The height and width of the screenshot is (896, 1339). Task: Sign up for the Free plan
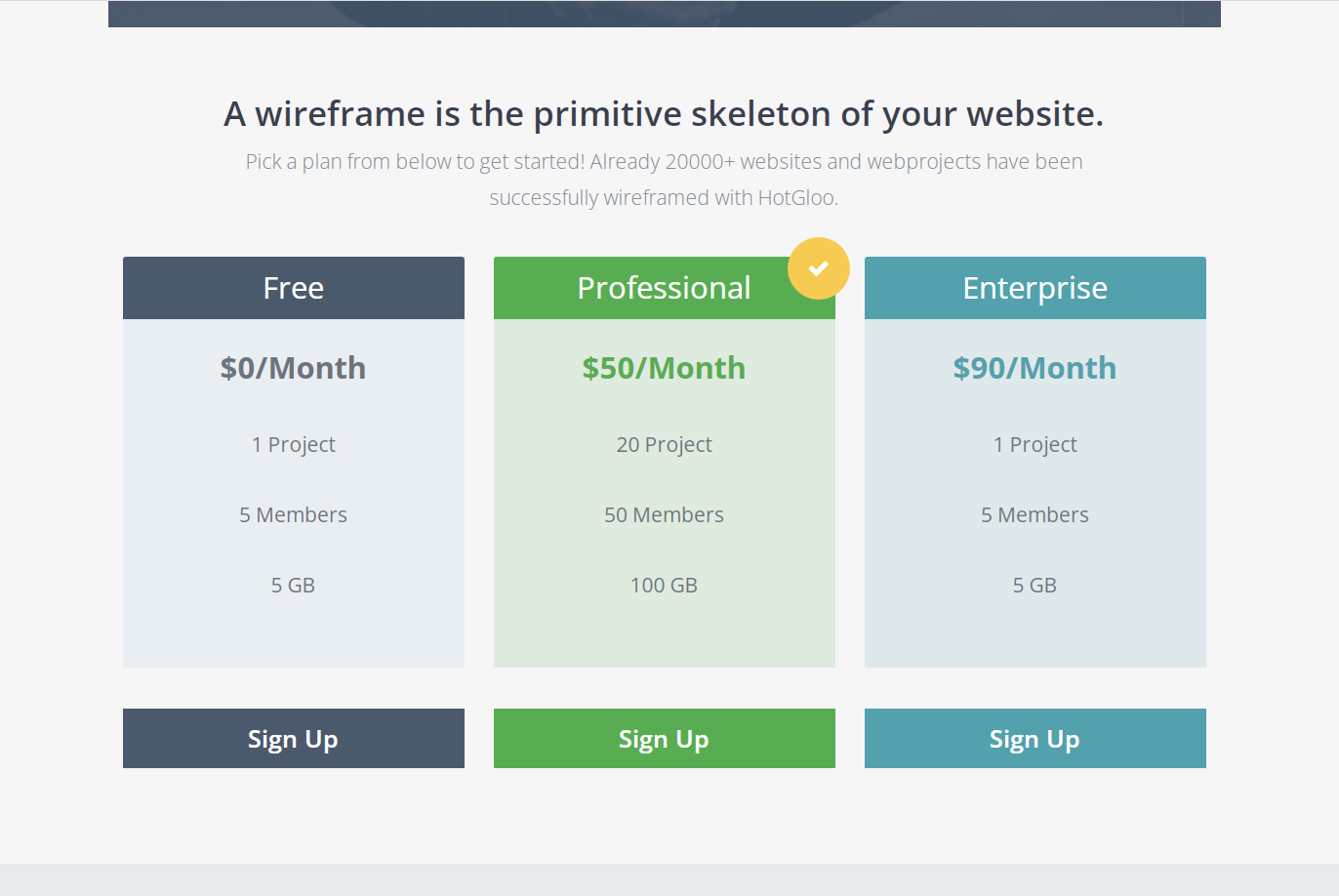[x=293, y=739]
